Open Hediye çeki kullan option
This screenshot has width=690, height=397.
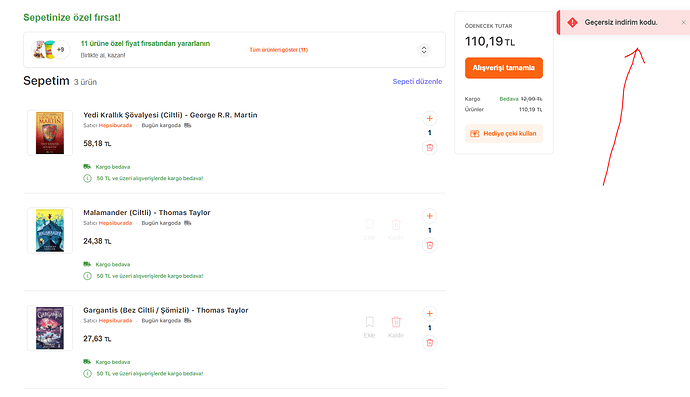coord(504,134)
